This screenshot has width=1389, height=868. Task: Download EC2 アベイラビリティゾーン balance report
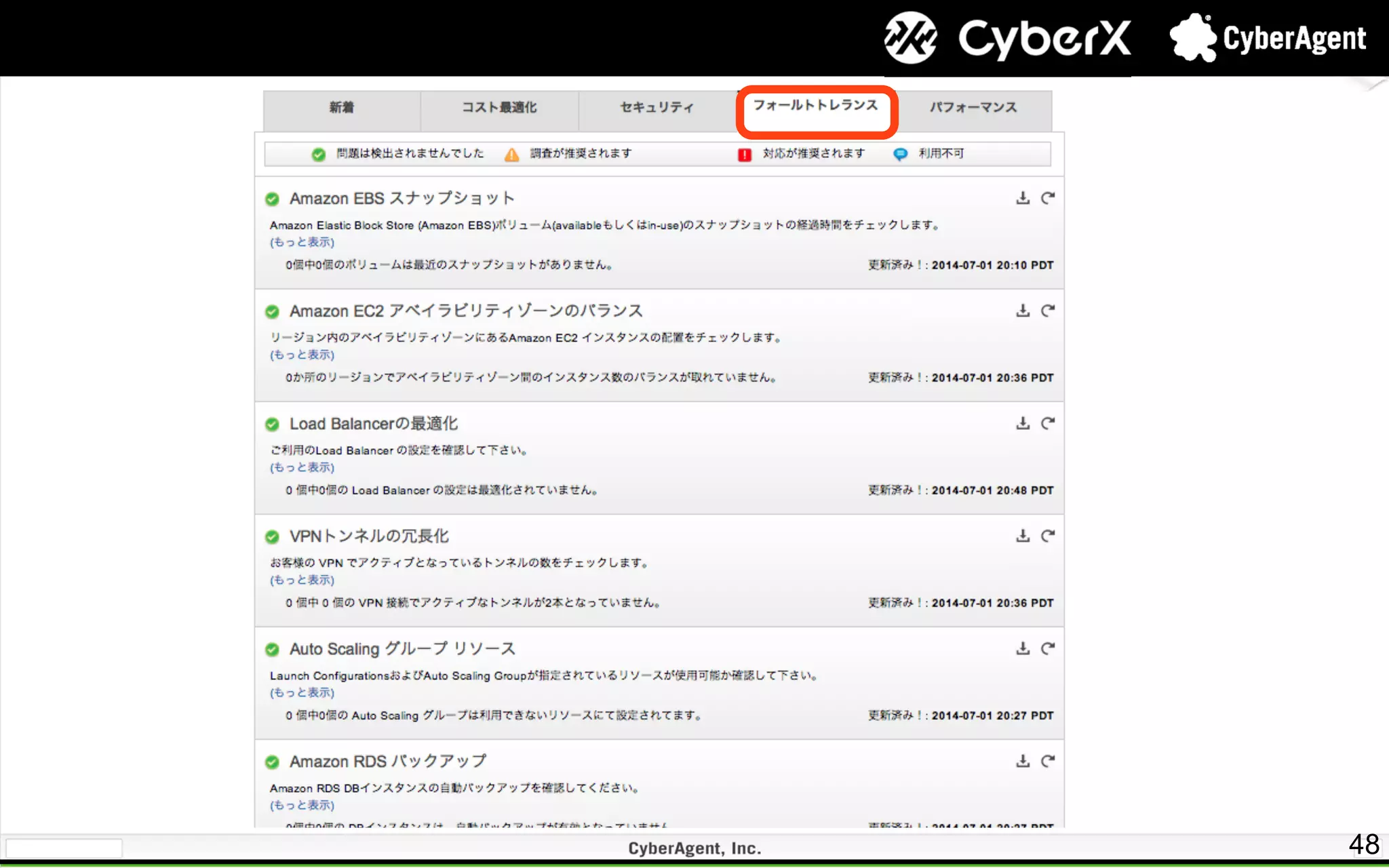[x=1023, y=311]
